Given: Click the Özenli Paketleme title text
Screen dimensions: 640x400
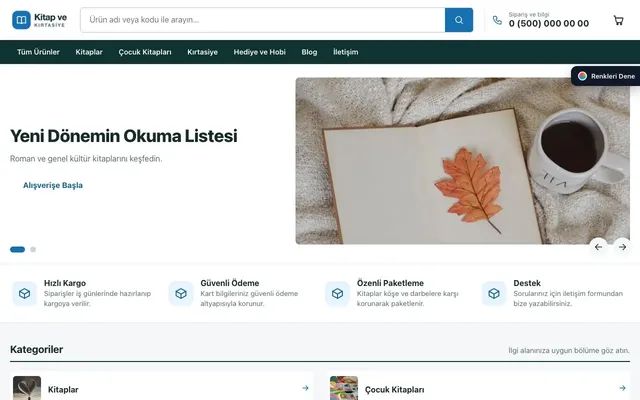Looking at the screenshot, I should pos(390,283).
